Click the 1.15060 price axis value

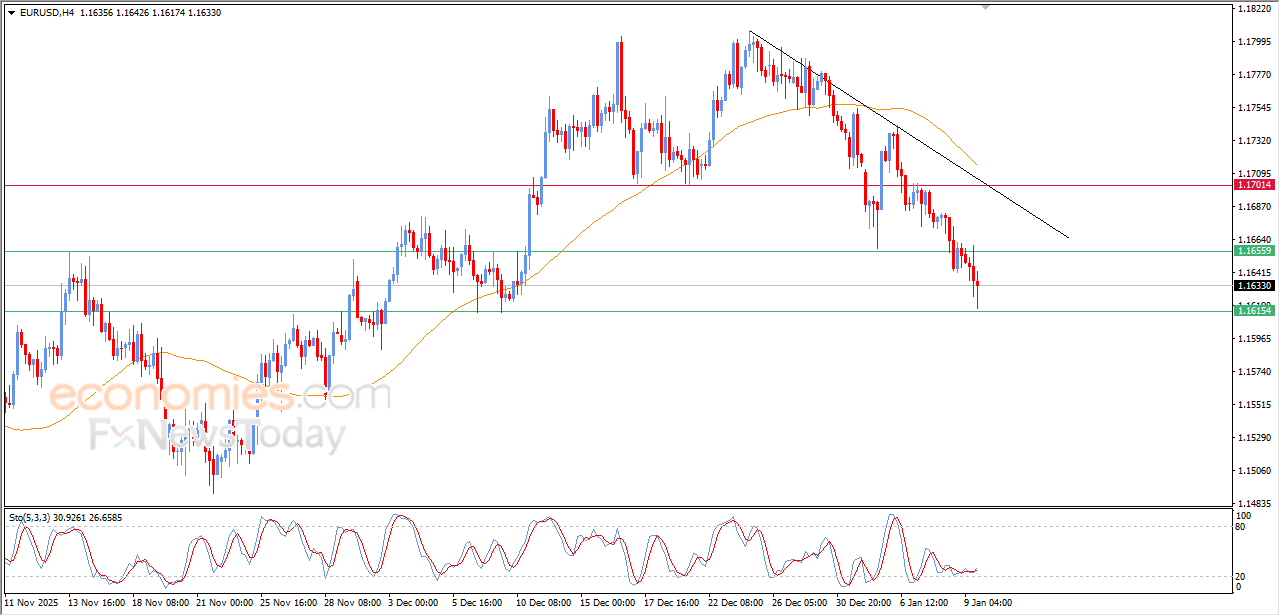click(1254, 470)
